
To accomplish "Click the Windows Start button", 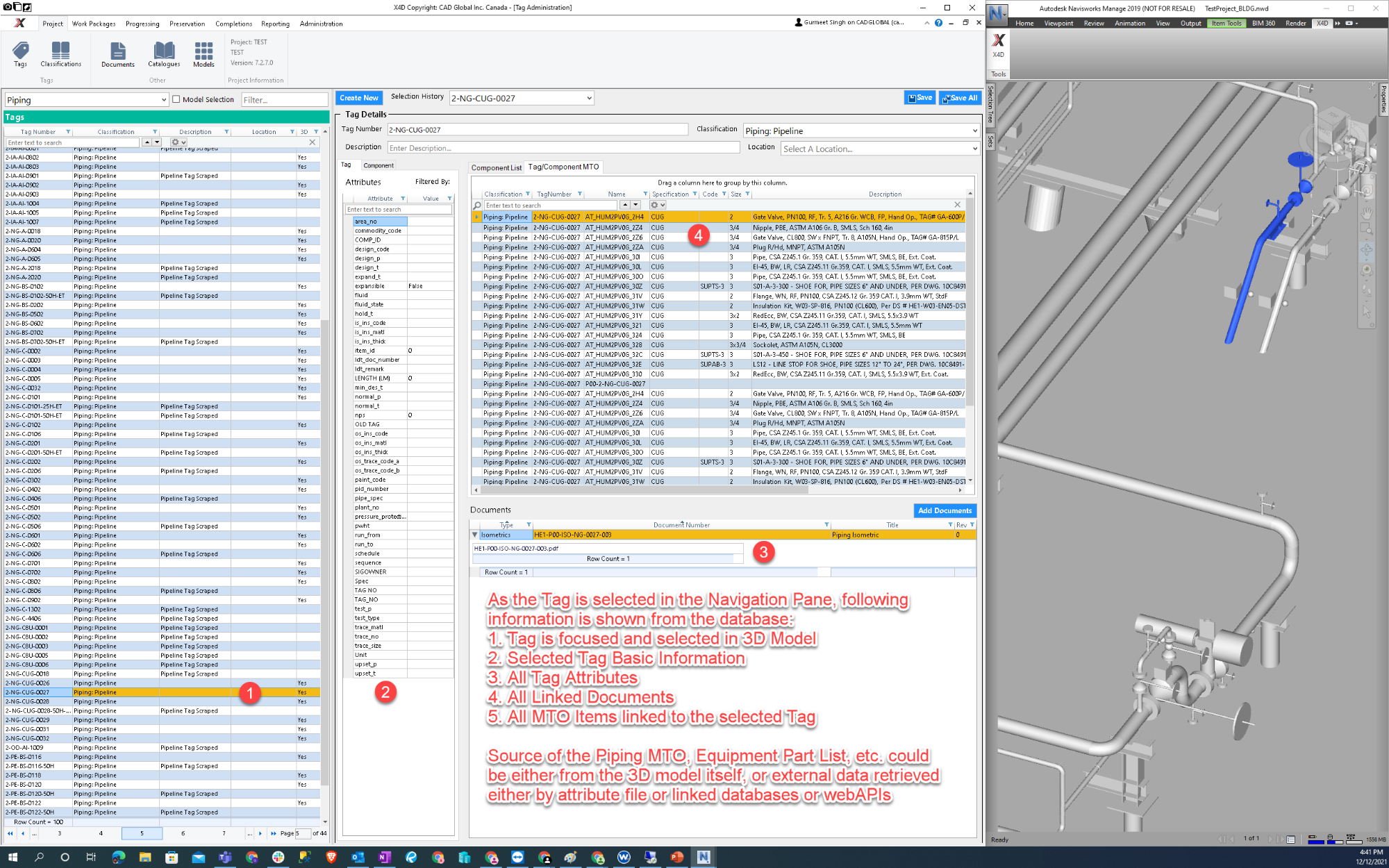I will pos(13,858).
